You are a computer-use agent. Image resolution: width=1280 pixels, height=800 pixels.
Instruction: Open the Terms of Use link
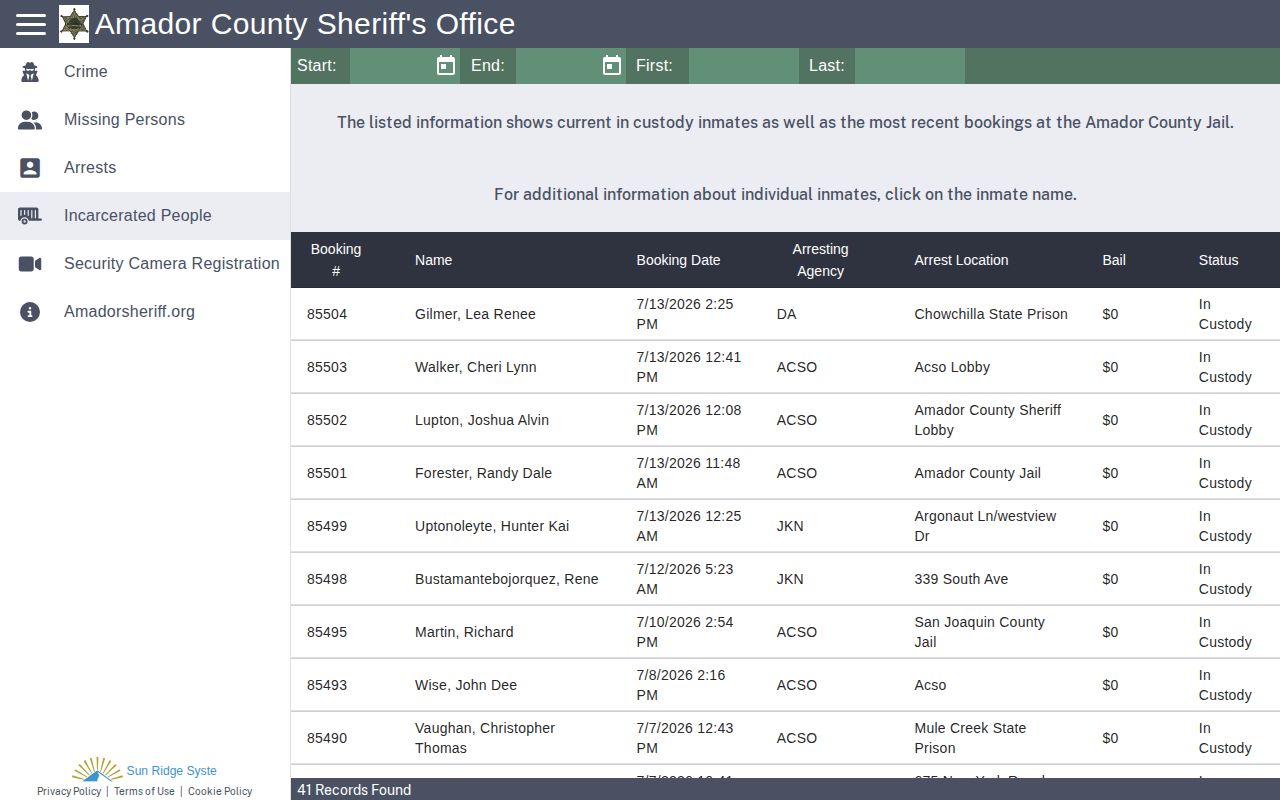pos(144,791)
